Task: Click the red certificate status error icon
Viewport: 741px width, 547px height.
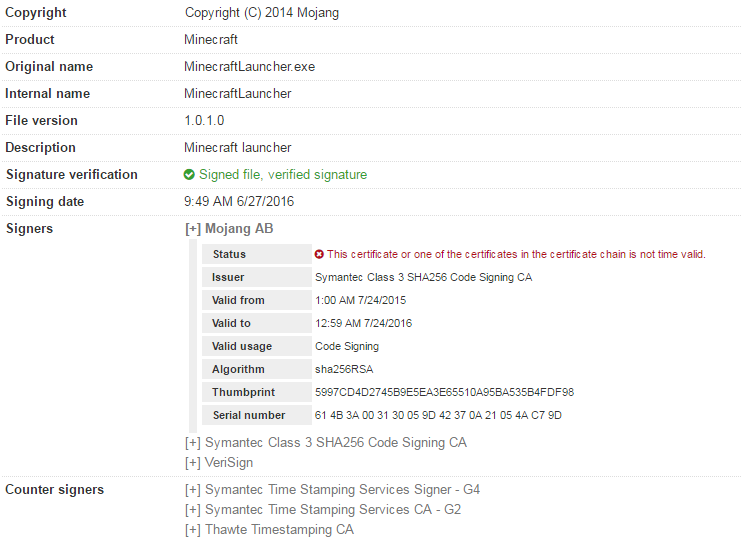Action: tap(319, 254)
